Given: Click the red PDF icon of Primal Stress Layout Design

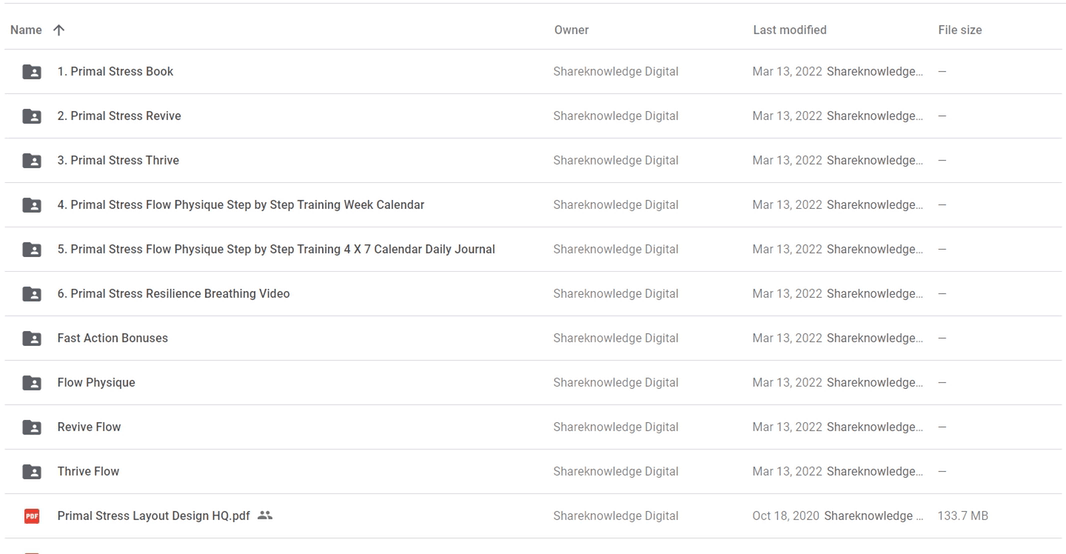Looking at the screenshot, I should point(32,517).
